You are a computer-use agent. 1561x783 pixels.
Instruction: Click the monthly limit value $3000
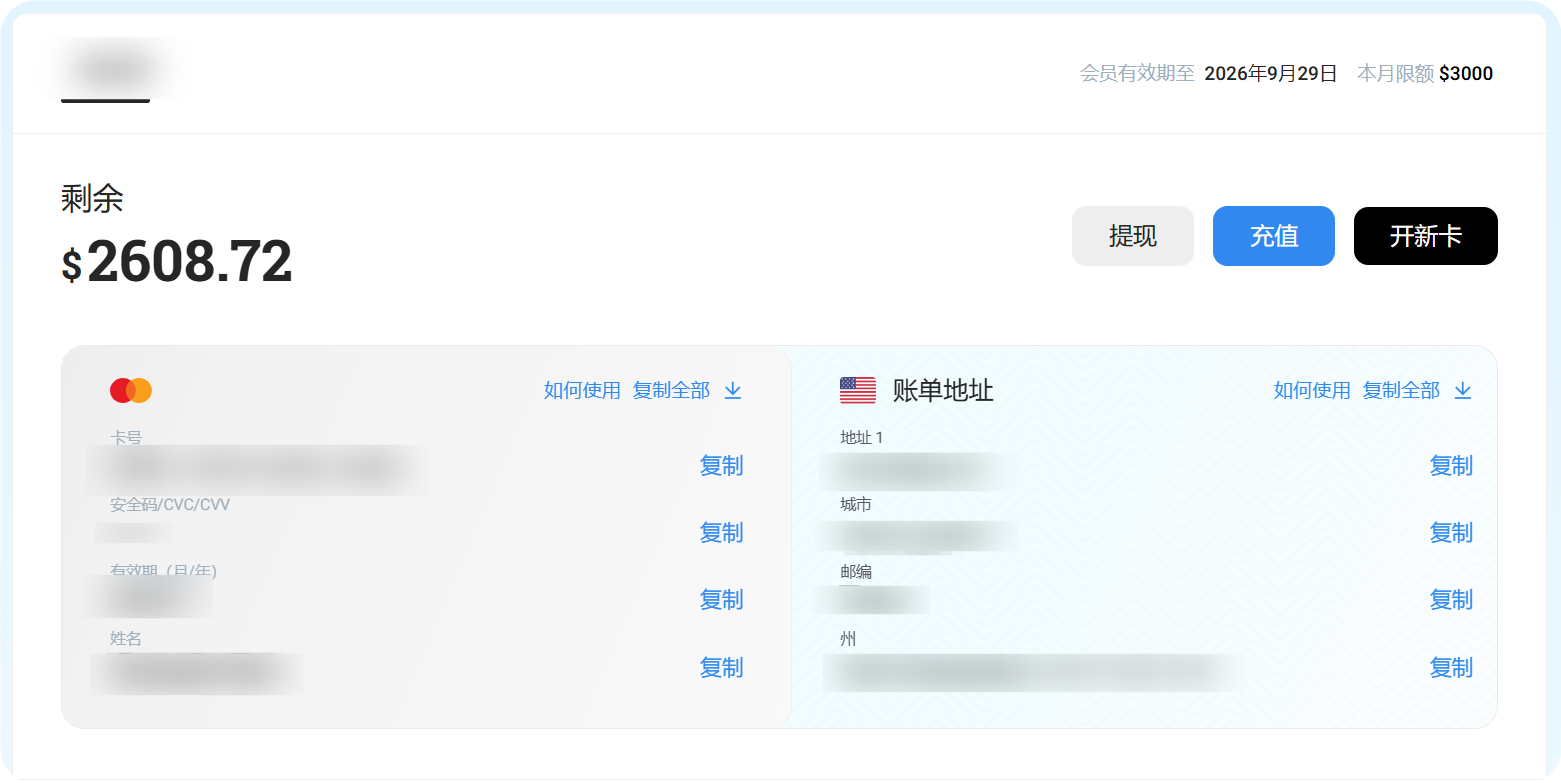(x=1466, y=73)
